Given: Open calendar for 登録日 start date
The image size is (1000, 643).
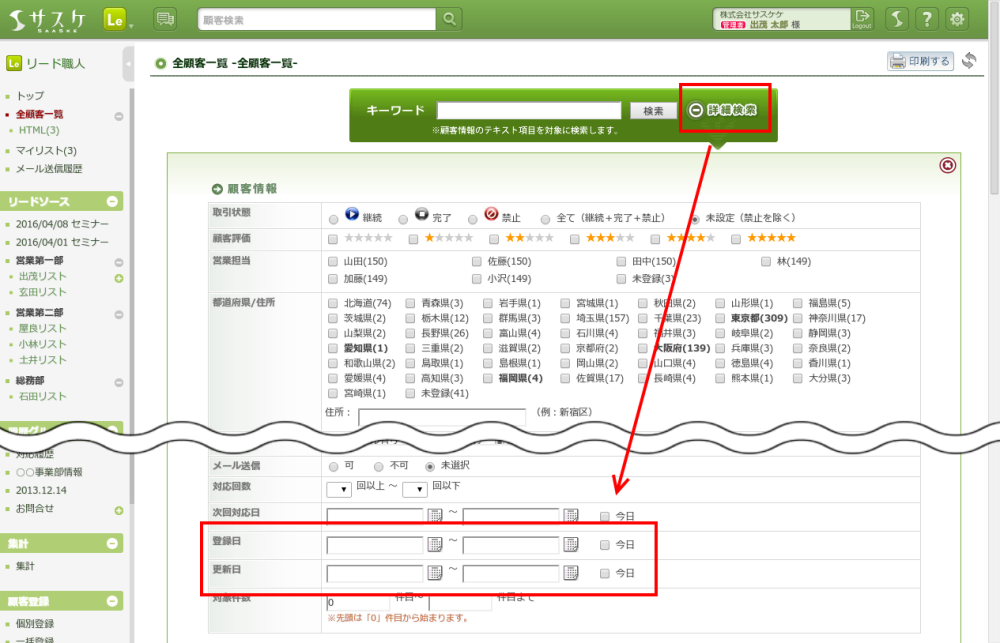Looking at the screenshot, I should coord(435,544).
